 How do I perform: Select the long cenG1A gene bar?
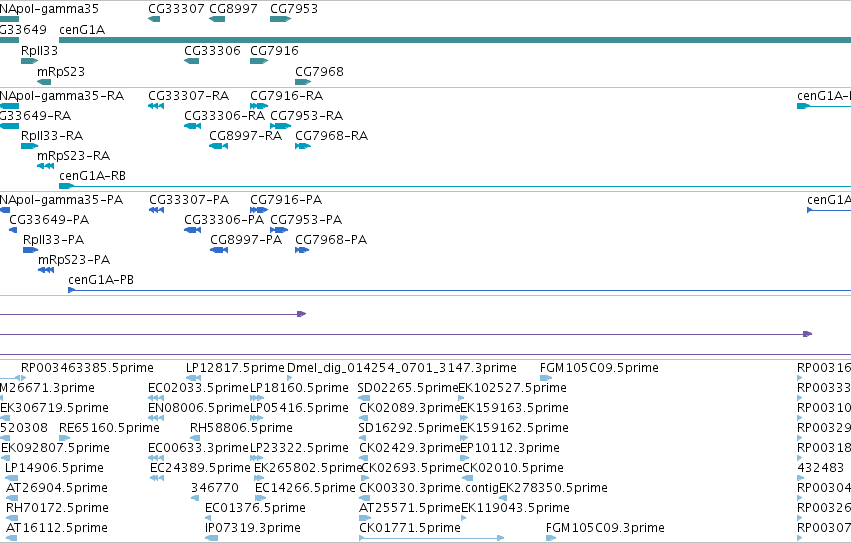[x=455, y=40]
